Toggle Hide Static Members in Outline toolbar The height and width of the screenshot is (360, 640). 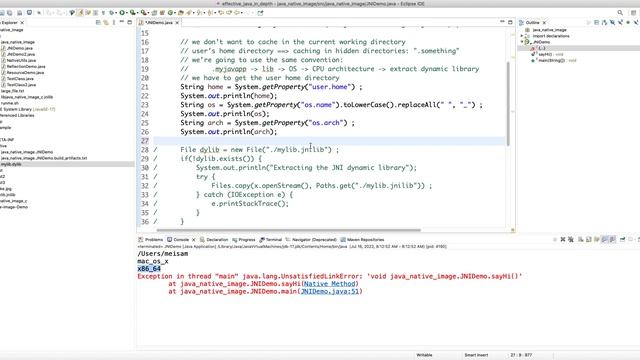620,23
